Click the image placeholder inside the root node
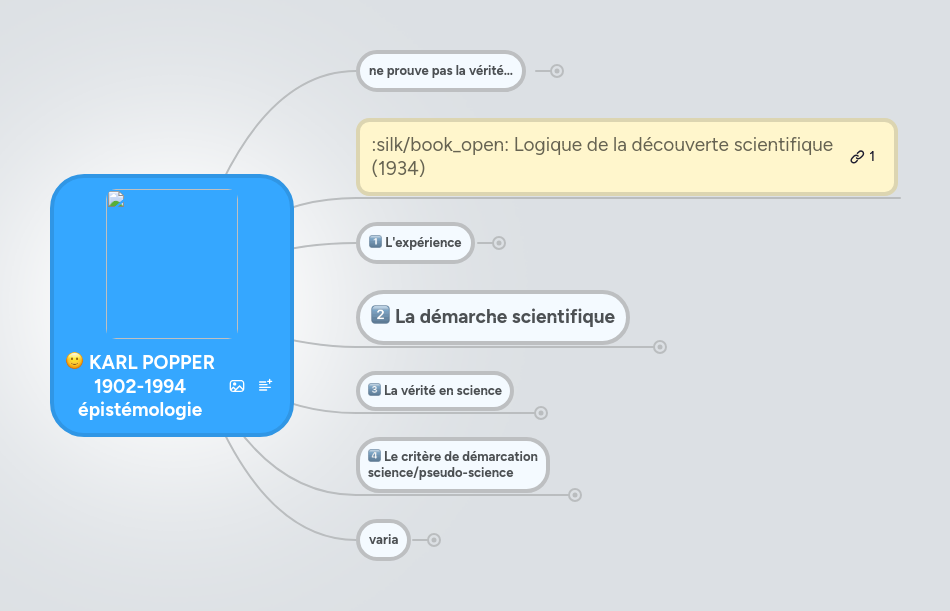The width and height of the screenshot is (950, 611). (x=172, y=263)
